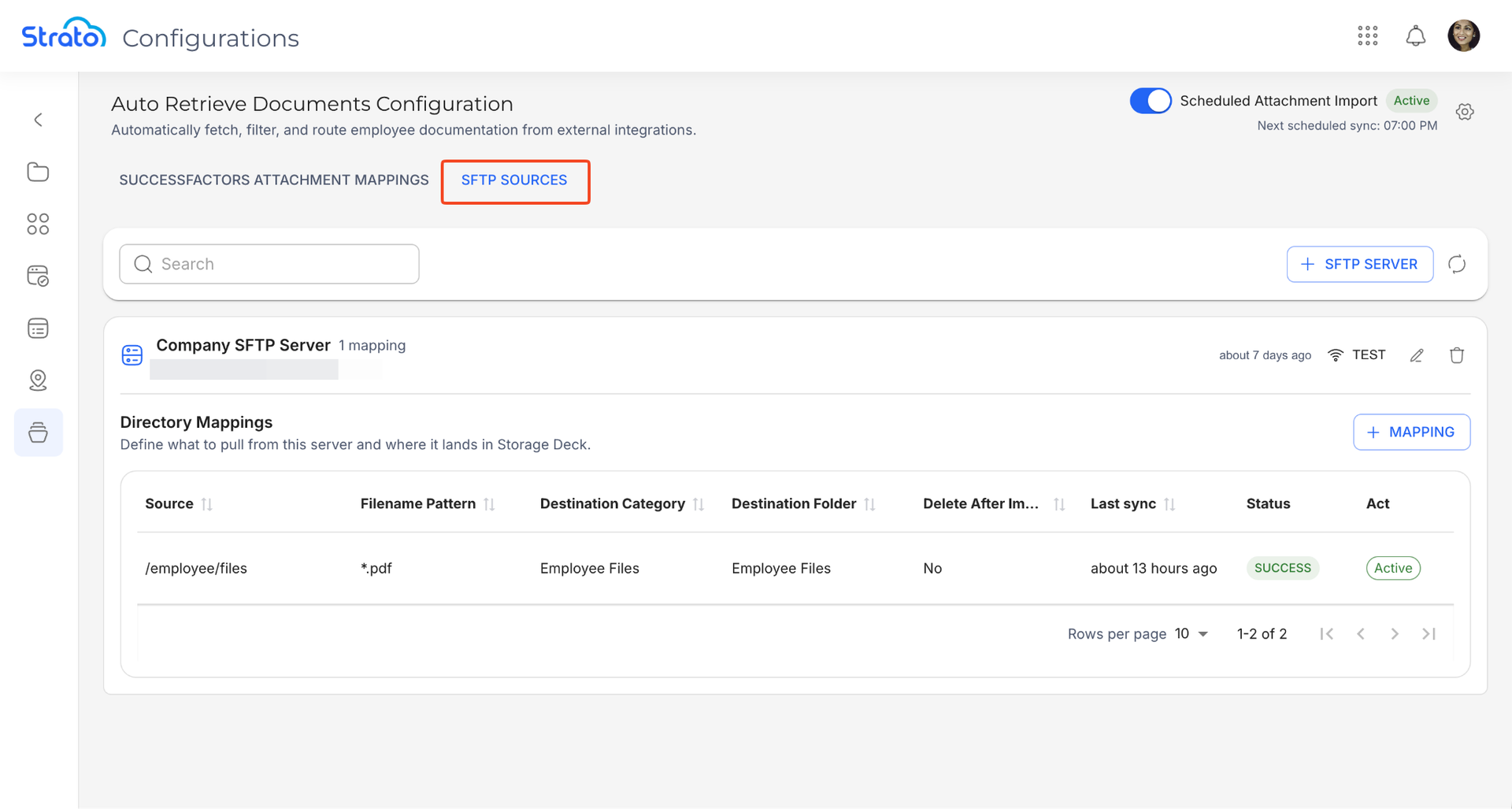The width and height of the screenshot is (1512, 809).
Task: Select the SFTP Sources tab
Action: click(514, 180)
